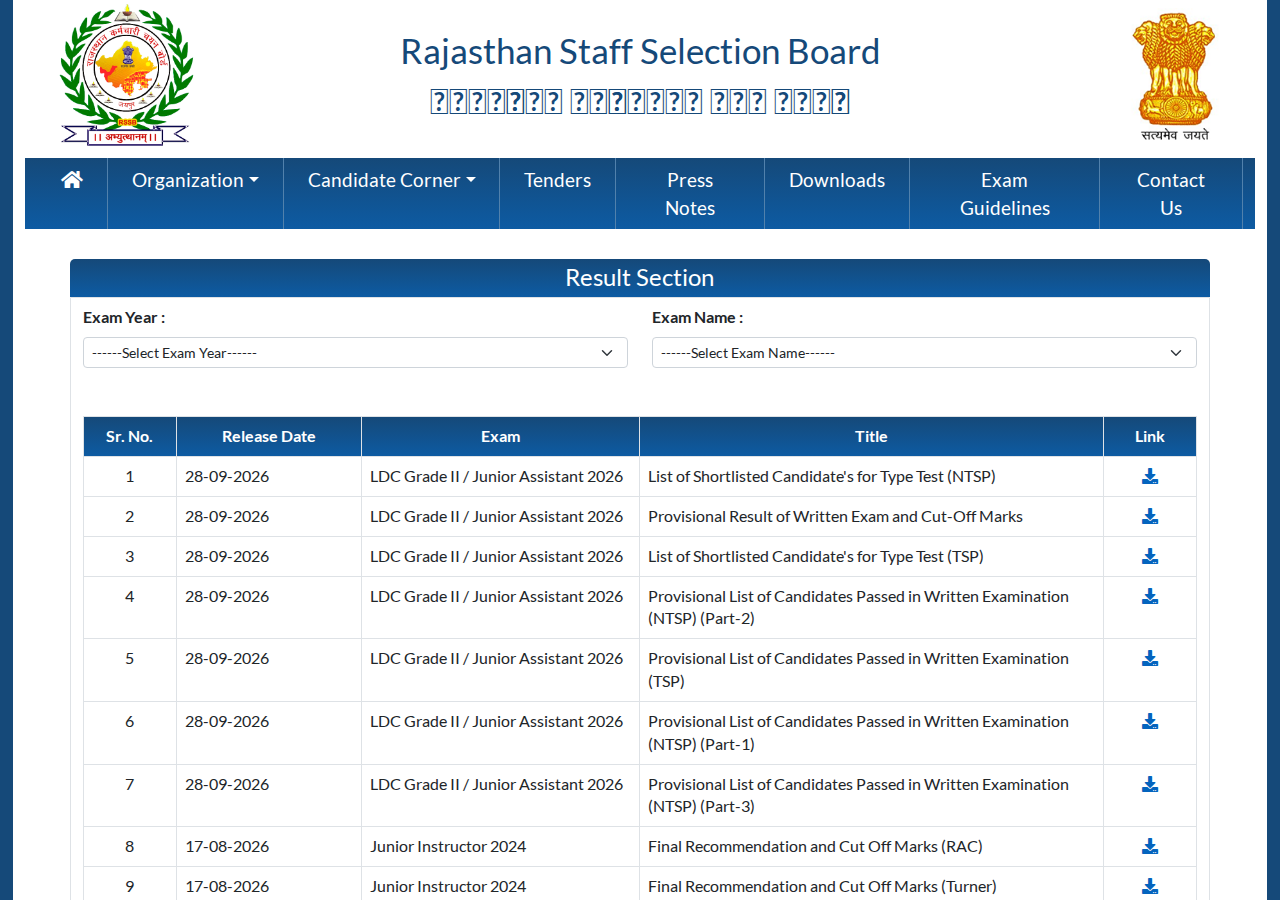
Task: Select title 'Provisional Result of Written Exam and Cut-Off Marks'
Action: pos(835,516)
